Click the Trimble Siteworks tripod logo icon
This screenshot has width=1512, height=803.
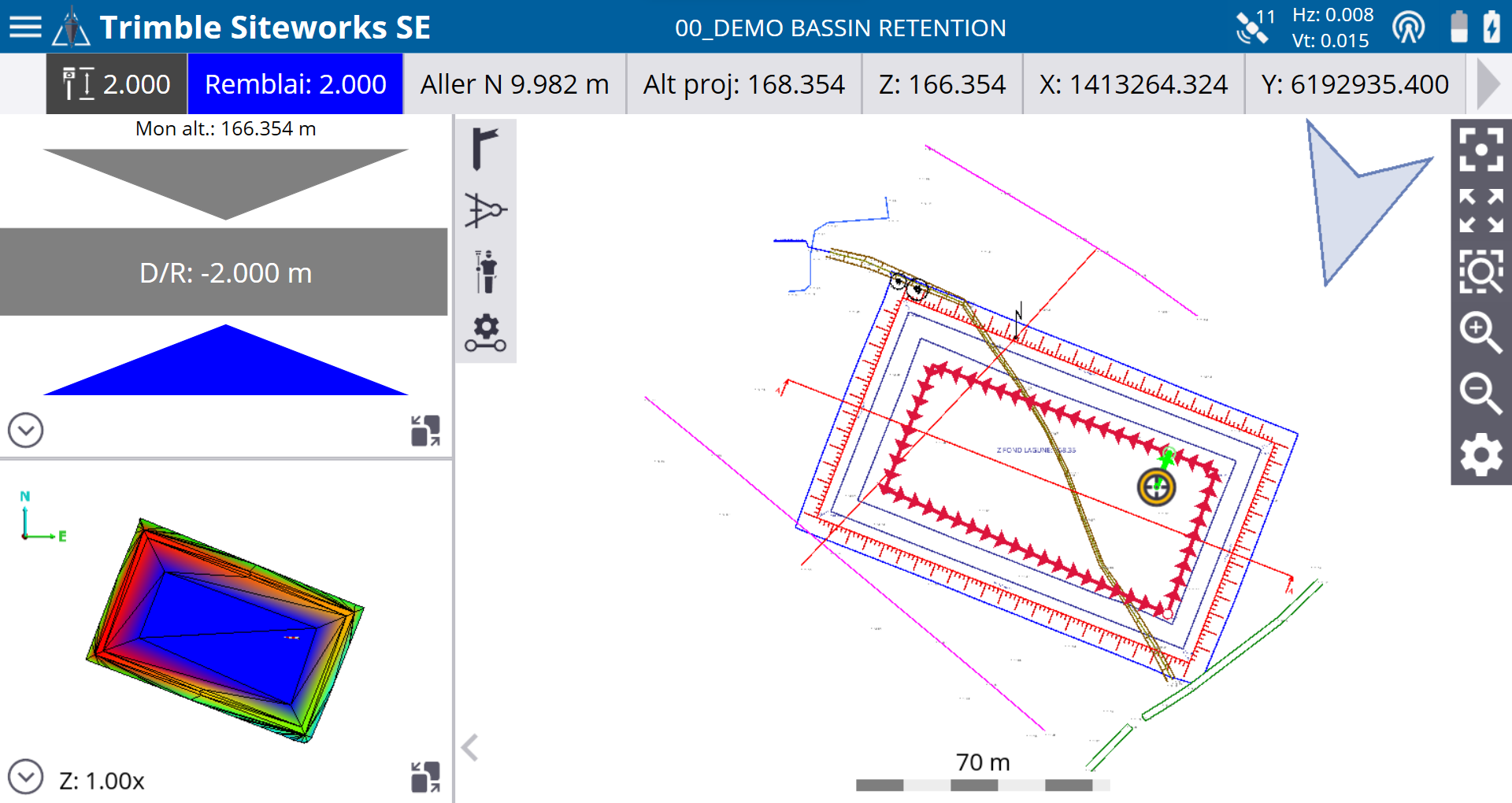(x=71, y=27)
